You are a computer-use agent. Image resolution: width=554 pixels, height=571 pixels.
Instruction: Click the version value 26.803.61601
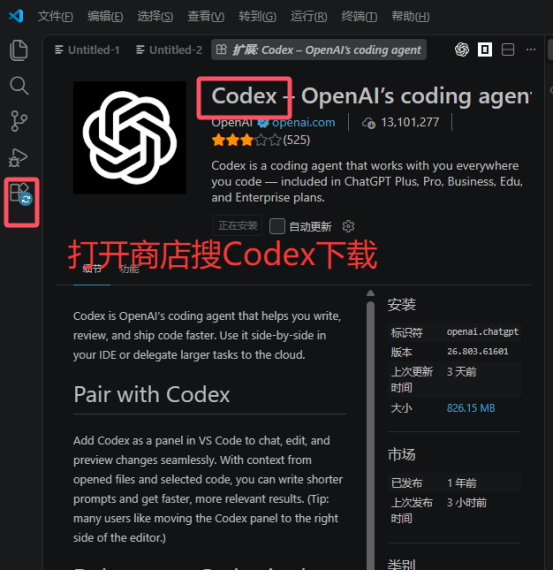478,351
